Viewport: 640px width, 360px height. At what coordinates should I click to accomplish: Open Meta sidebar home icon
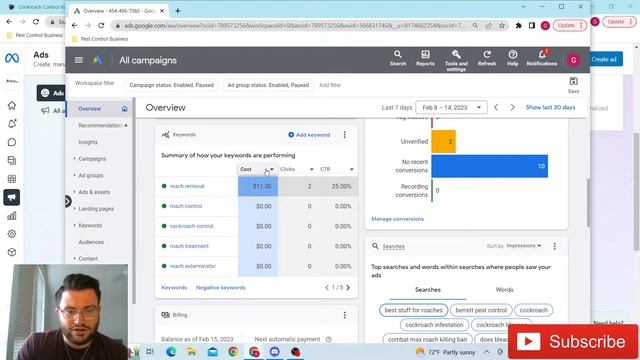pyautogui.click(x=12, y=106)
